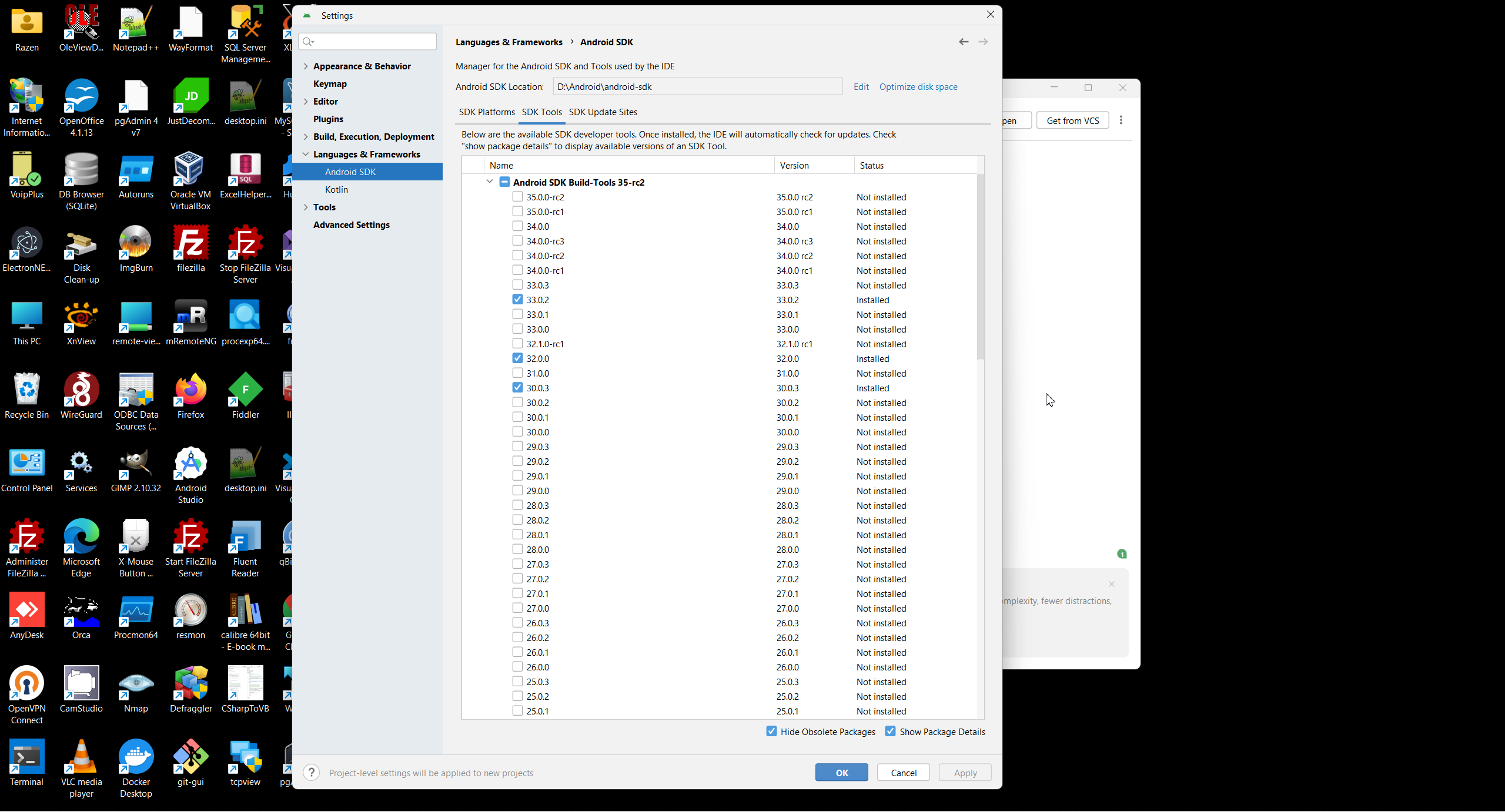
Task: Open the FileZilla desktop icon
Action: point(190,243)
